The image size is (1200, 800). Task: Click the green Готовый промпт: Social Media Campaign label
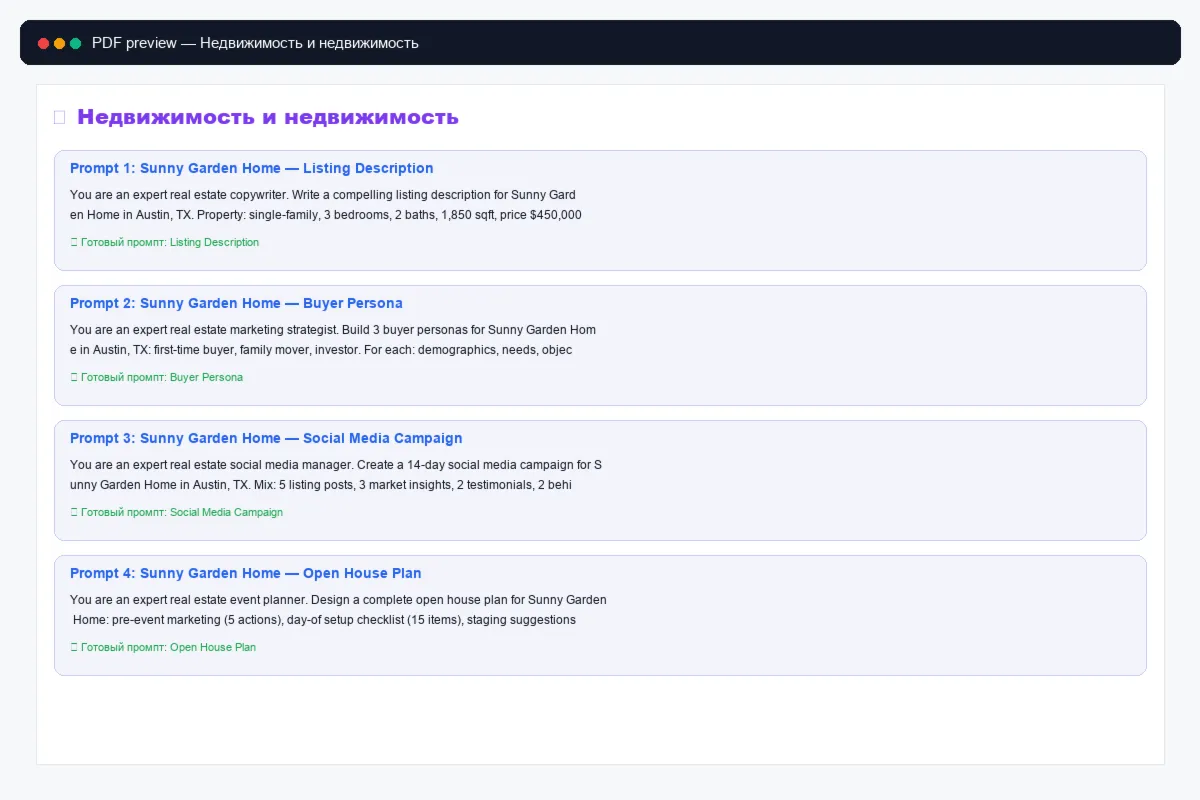pyautogui.click(x=182, y=512)
